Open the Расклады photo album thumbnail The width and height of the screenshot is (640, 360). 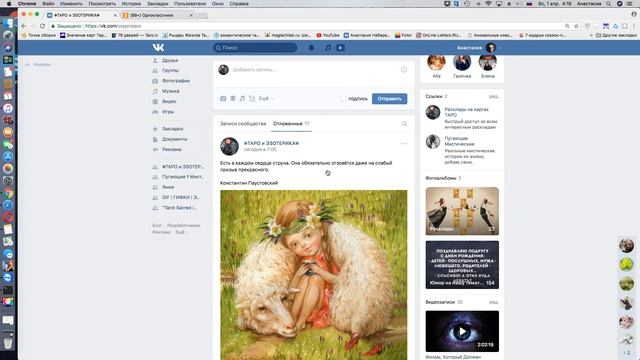[462, 211]
